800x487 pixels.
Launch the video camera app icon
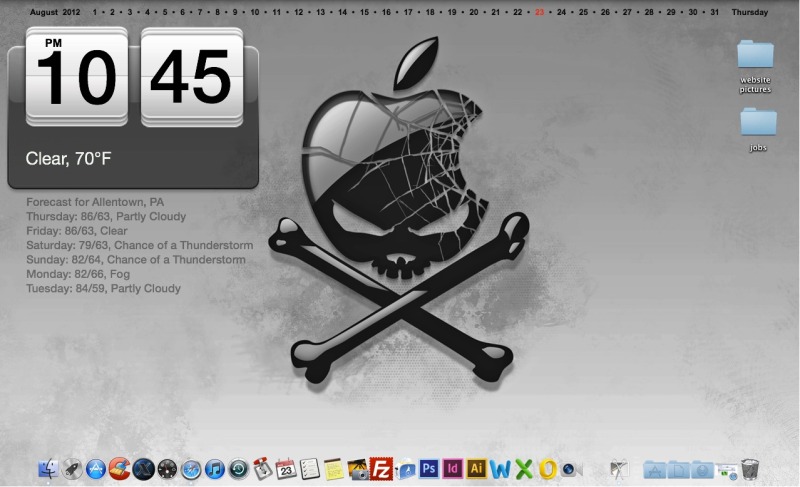[x=572, y=469]
